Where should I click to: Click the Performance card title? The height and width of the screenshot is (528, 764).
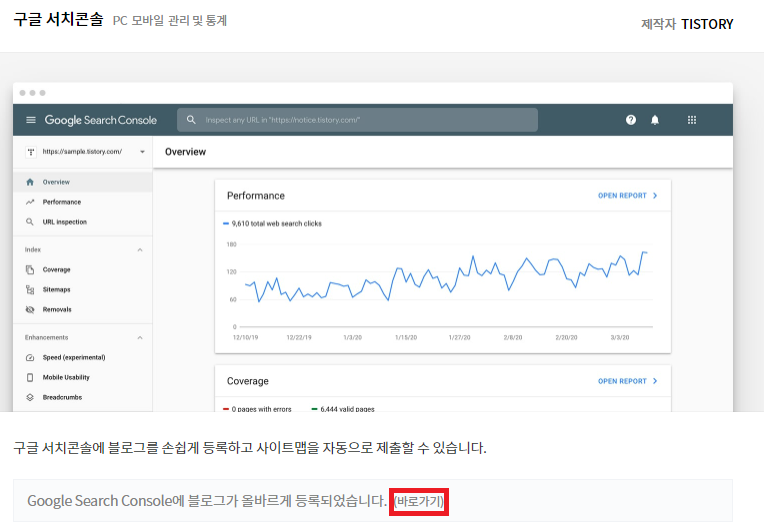[x=256, y=196]
